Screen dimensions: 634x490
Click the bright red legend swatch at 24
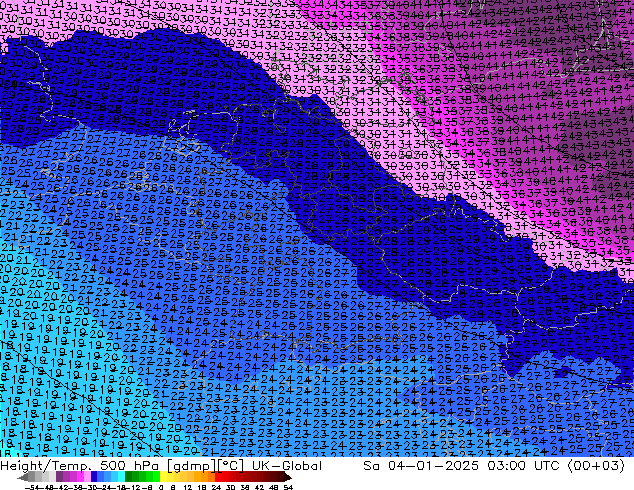tap(218, 477)
